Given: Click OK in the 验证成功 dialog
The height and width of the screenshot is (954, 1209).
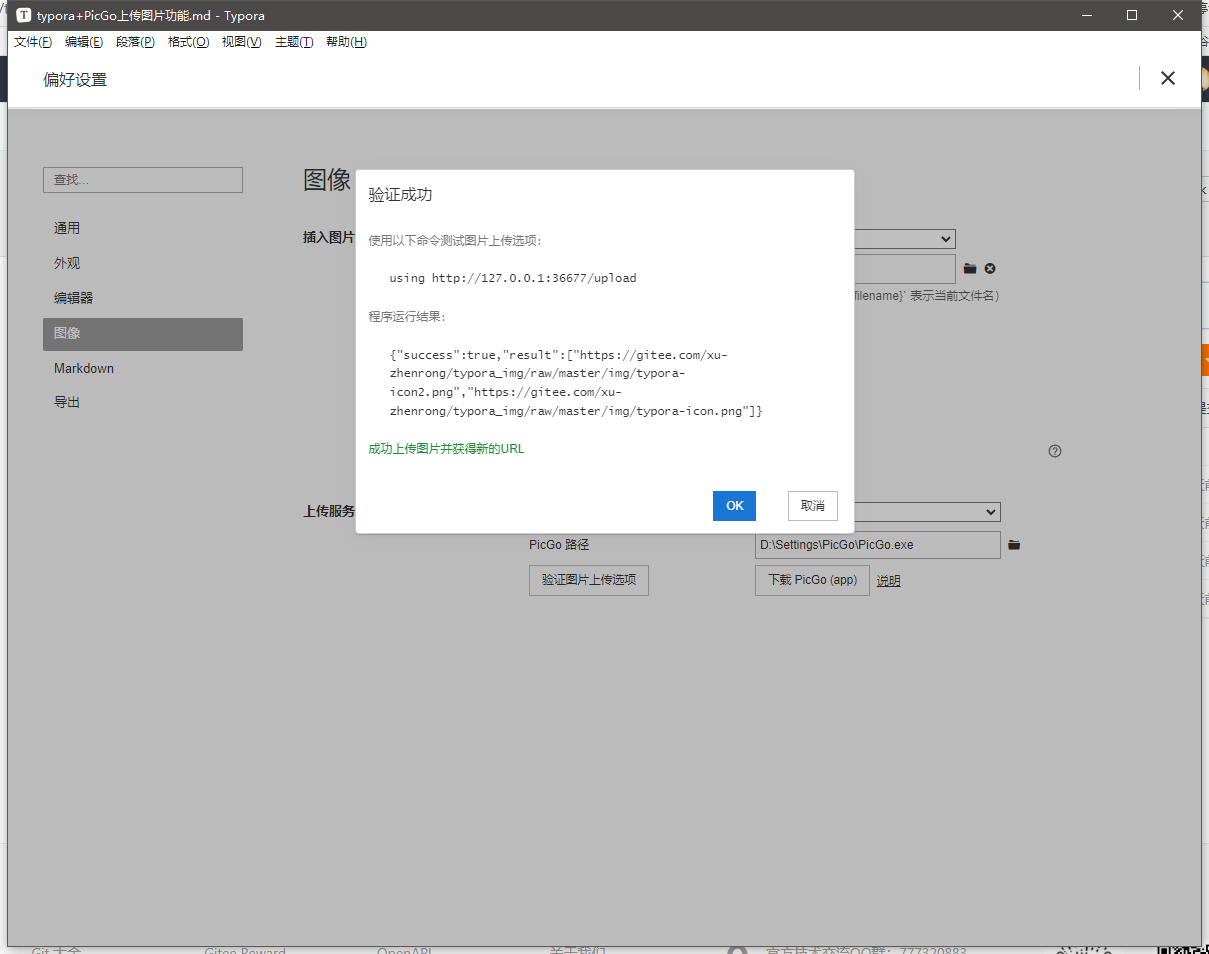Looking at the screenshot, I should click(734, 506).
